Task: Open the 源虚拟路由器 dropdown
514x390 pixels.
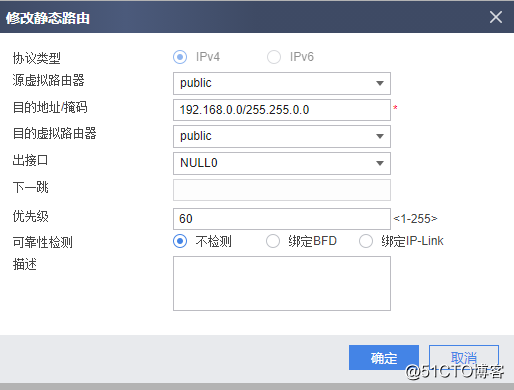Action: point(282,83)
